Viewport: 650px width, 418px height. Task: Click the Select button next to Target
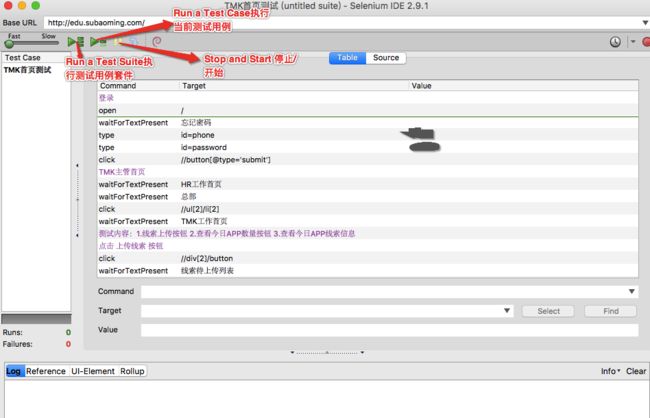(548, 311)
